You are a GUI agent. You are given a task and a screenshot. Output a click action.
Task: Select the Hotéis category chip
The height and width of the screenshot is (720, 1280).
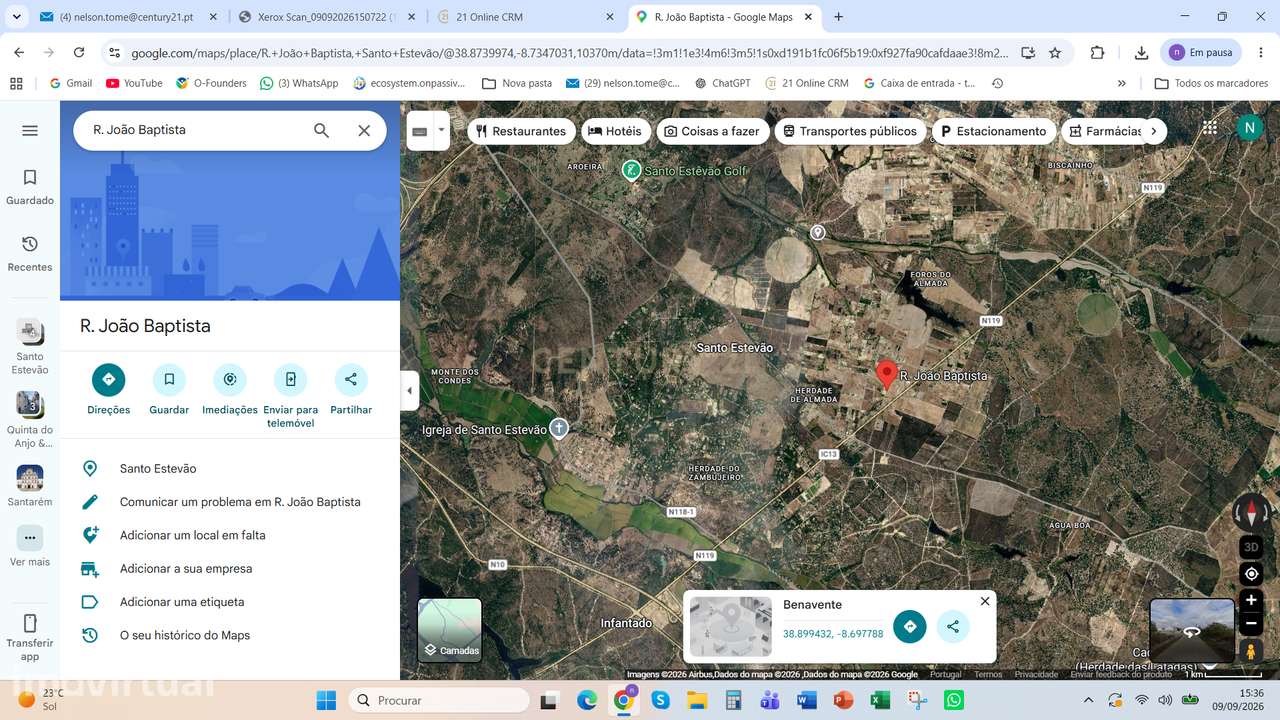point(615,131)
